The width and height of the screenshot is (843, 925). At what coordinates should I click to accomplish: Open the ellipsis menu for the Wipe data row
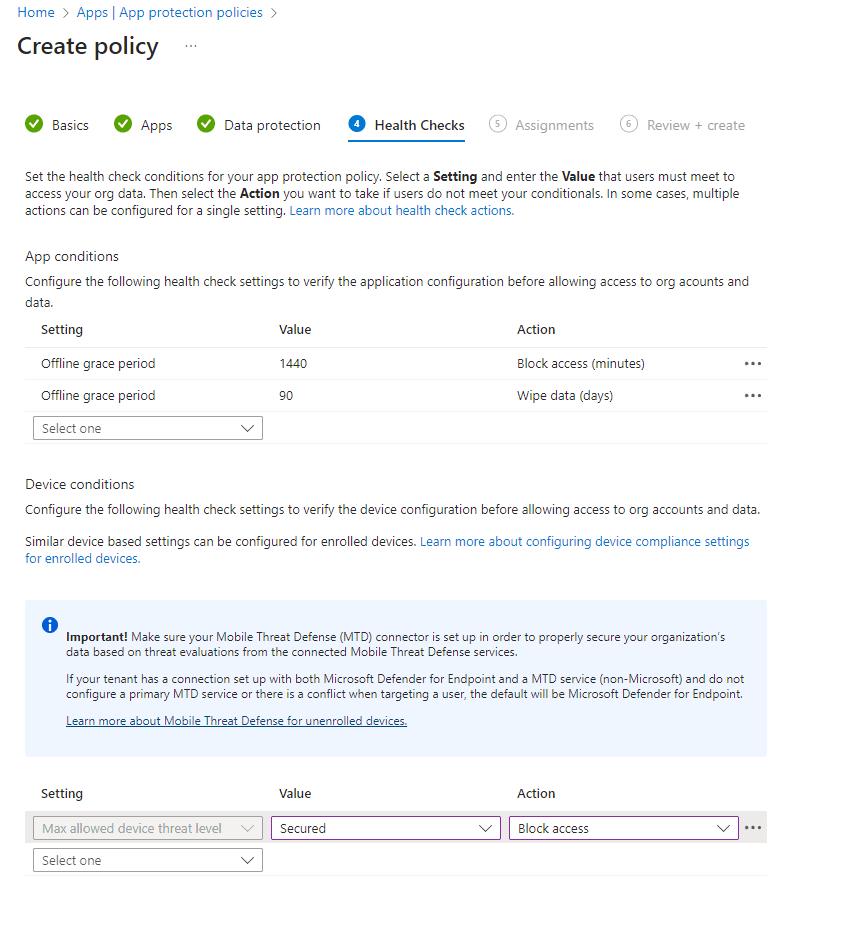coord(754,395)
